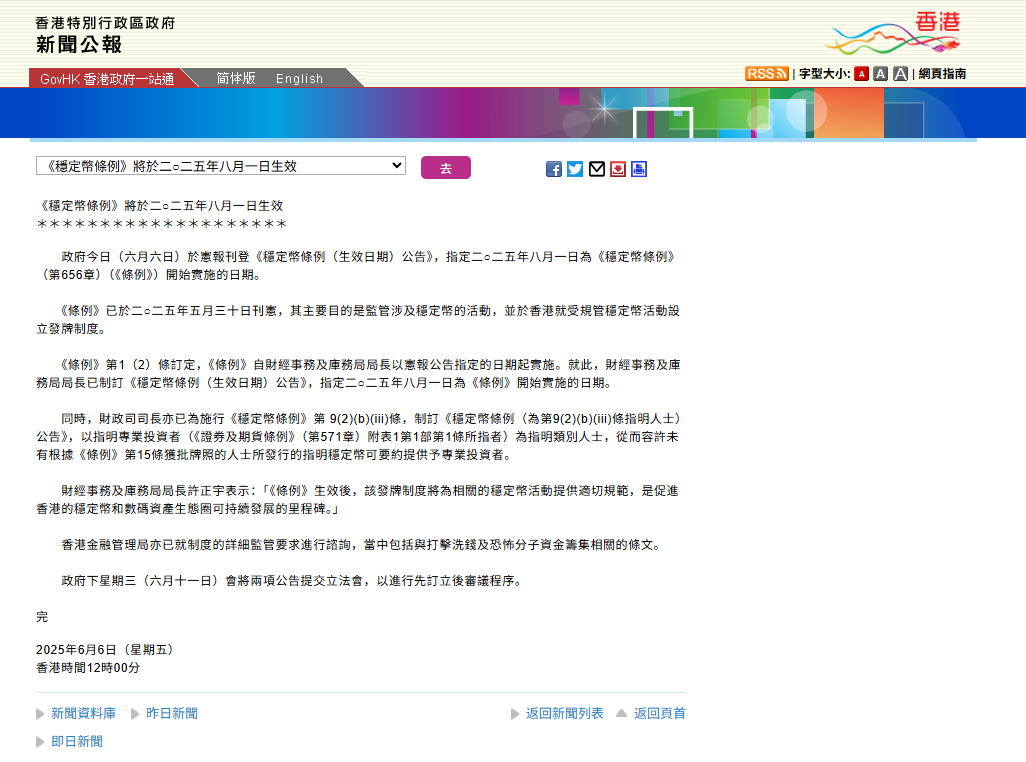Viewport: 1026px width, 762px height.
Task: Open GovHK 香港政府一站通 tab
Action: (x=107, y=79)
